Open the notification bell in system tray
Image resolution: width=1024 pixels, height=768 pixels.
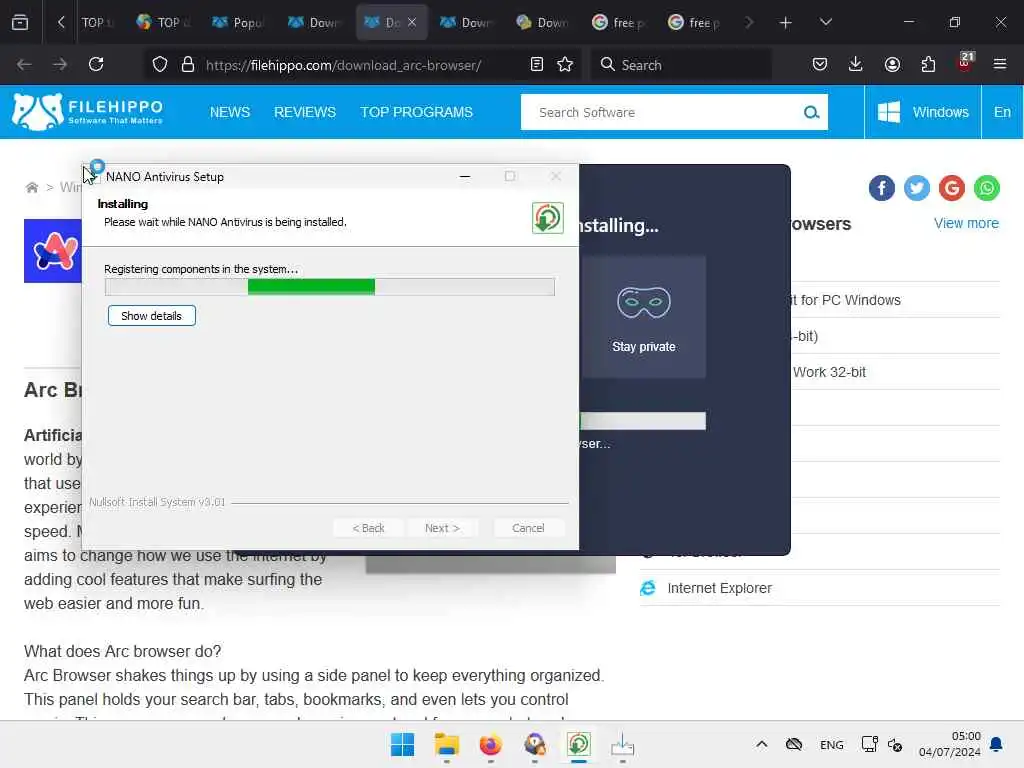coord(996,744)
